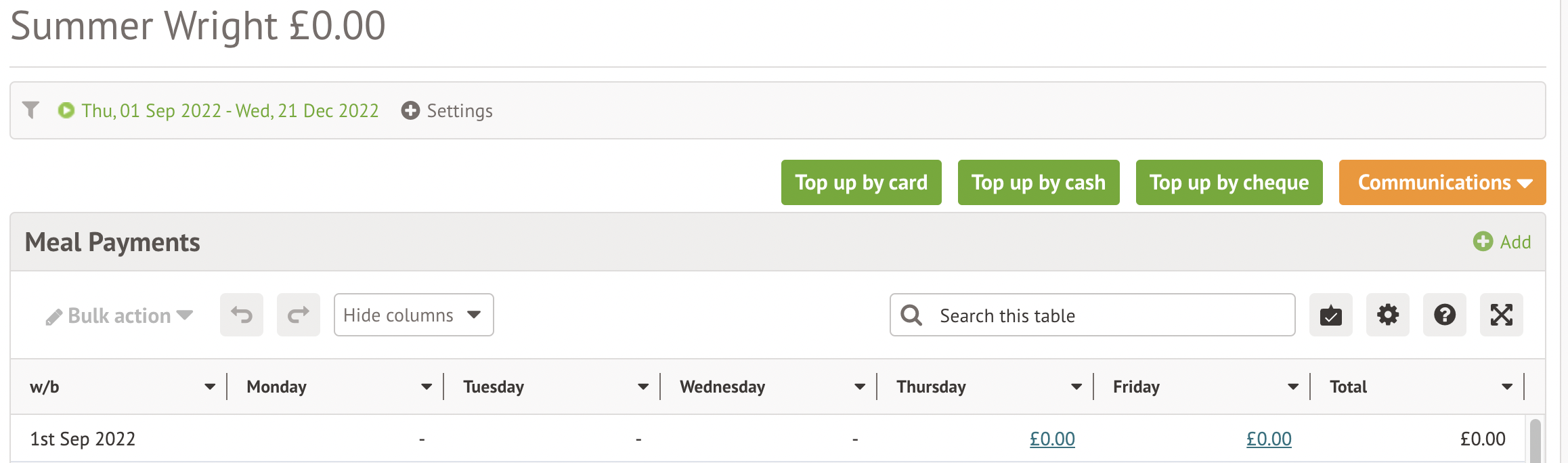Click the calendar check icon button

click(x=1330, y=315)
